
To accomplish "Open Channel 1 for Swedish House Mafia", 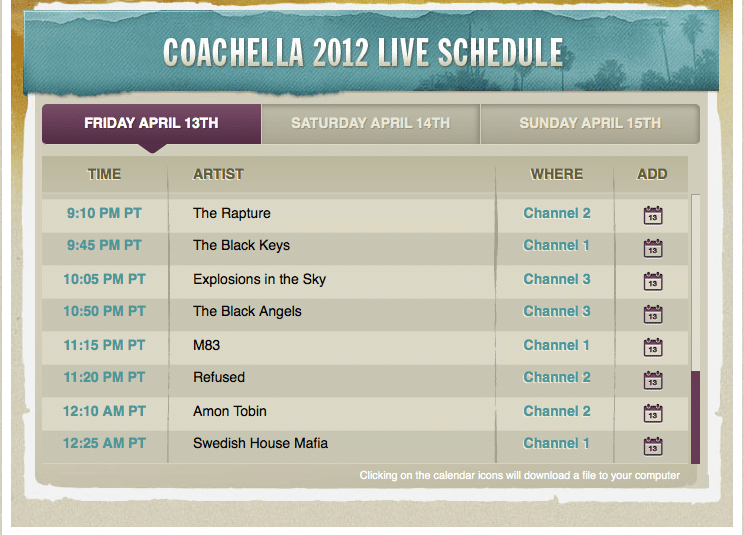I will [x=556, y=443].
